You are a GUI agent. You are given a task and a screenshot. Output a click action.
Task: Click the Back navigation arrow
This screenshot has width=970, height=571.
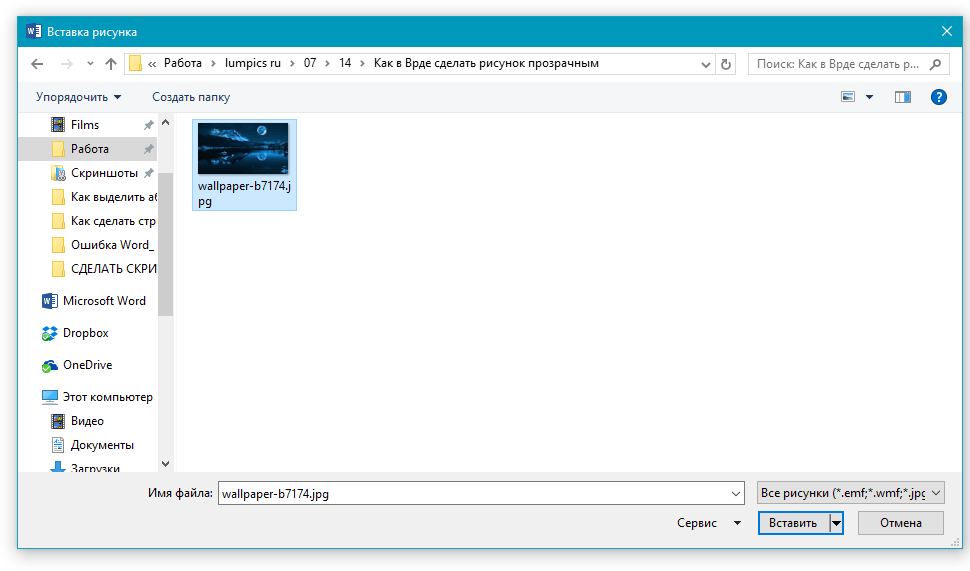coord(37,64)
